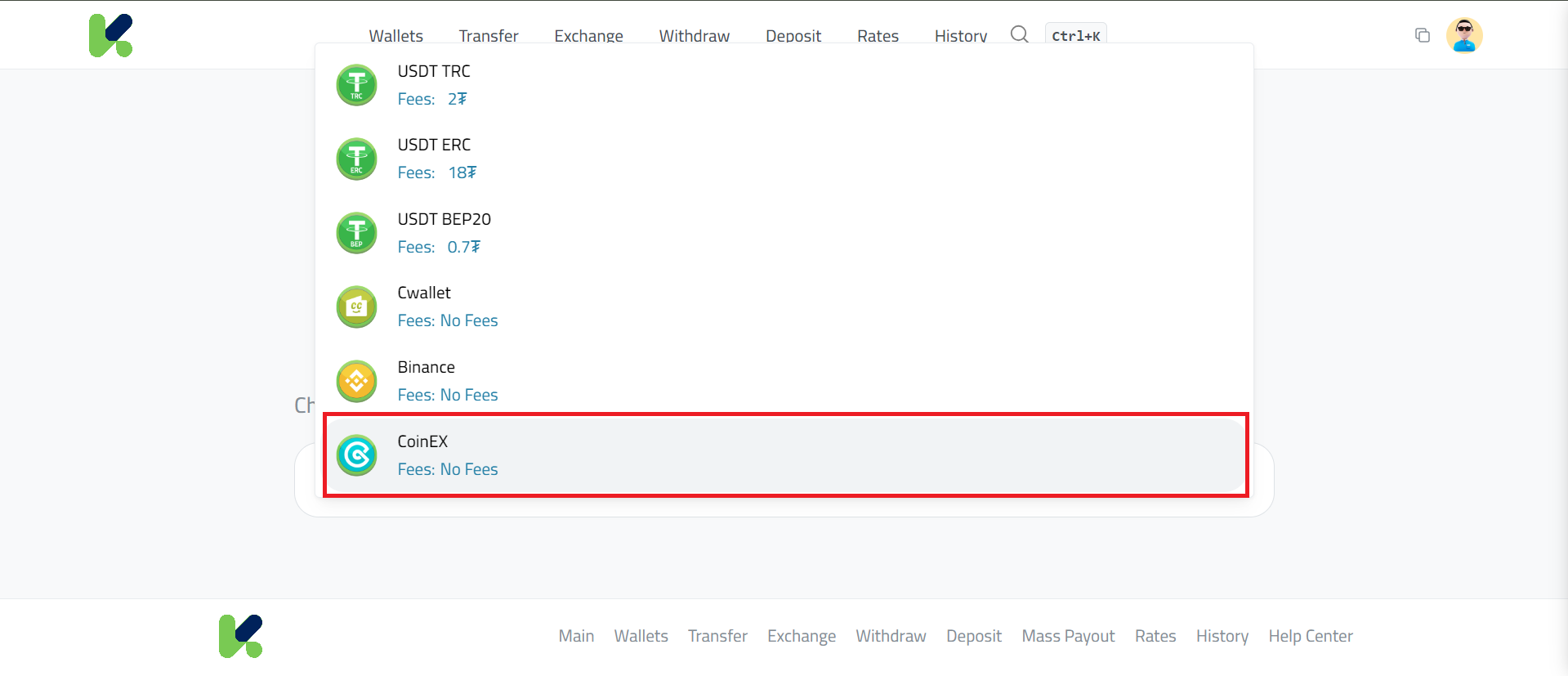Screen dimensions: 1568x676
Task: Click the footer logo
Action: click(x=240, y=636)
